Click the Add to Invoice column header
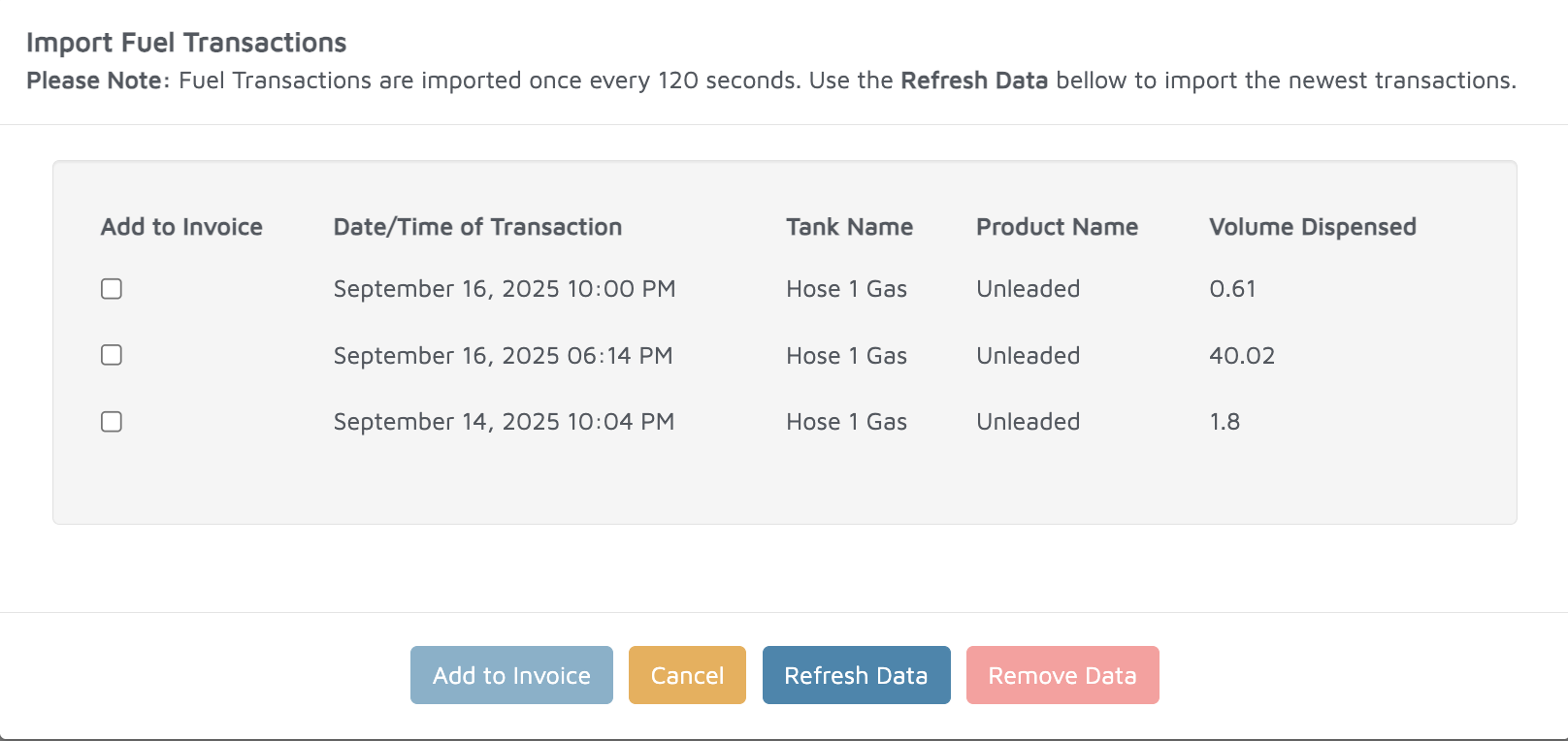The image size is (1568, 741). tap(181, 227)
